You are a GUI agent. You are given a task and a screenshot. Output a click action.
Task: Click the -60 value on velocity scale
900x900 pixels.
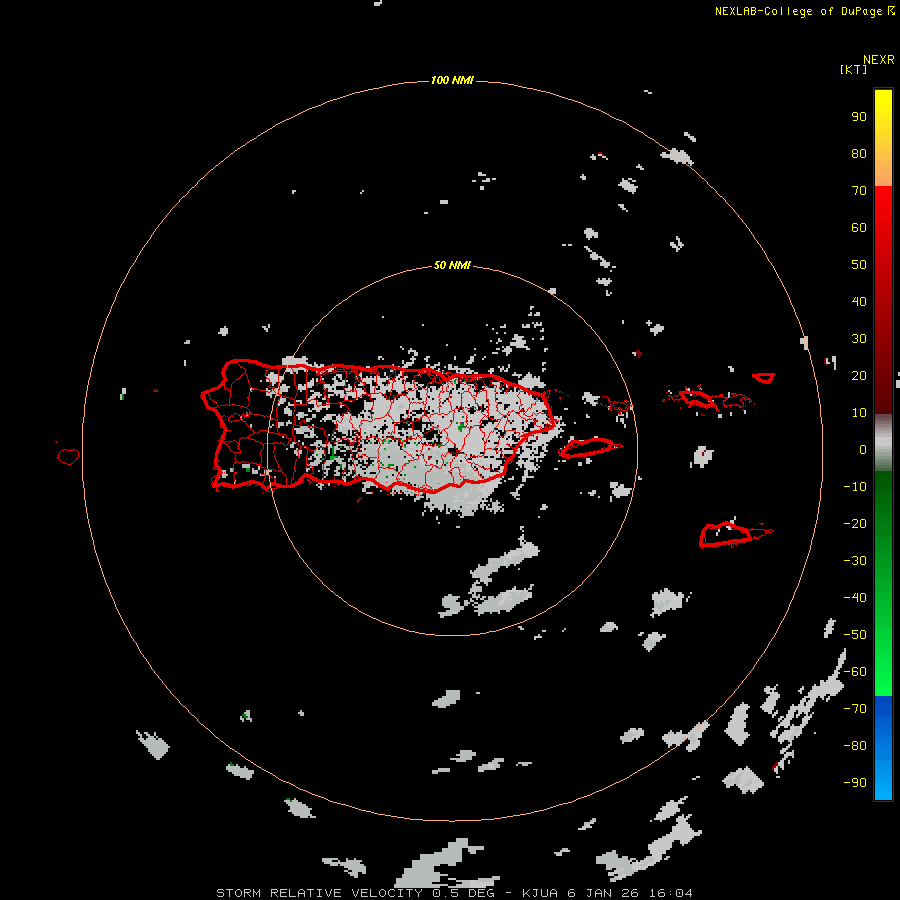click(x=855, y=672)
